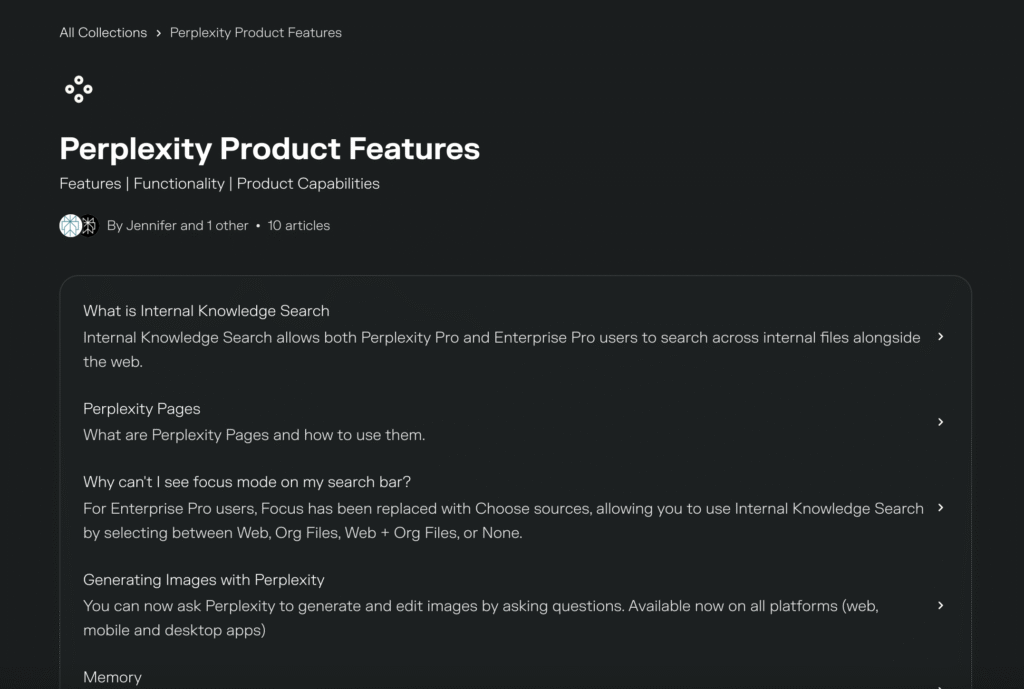Open the Perplexity Pages article title

coord(142,409)
